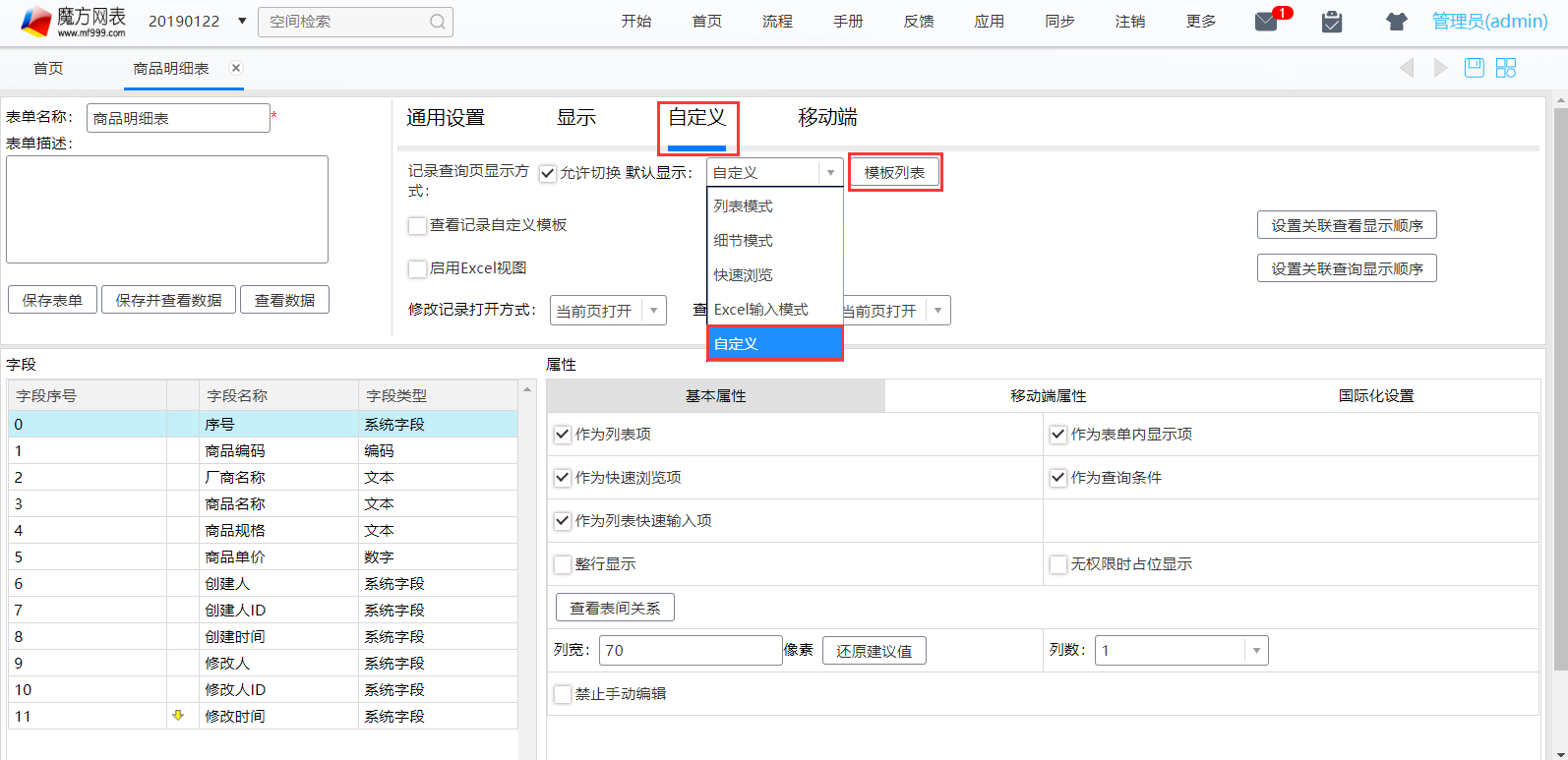1568x760 pixels.
Task: Open 流程 in top menu
Action: pos(777,22)
